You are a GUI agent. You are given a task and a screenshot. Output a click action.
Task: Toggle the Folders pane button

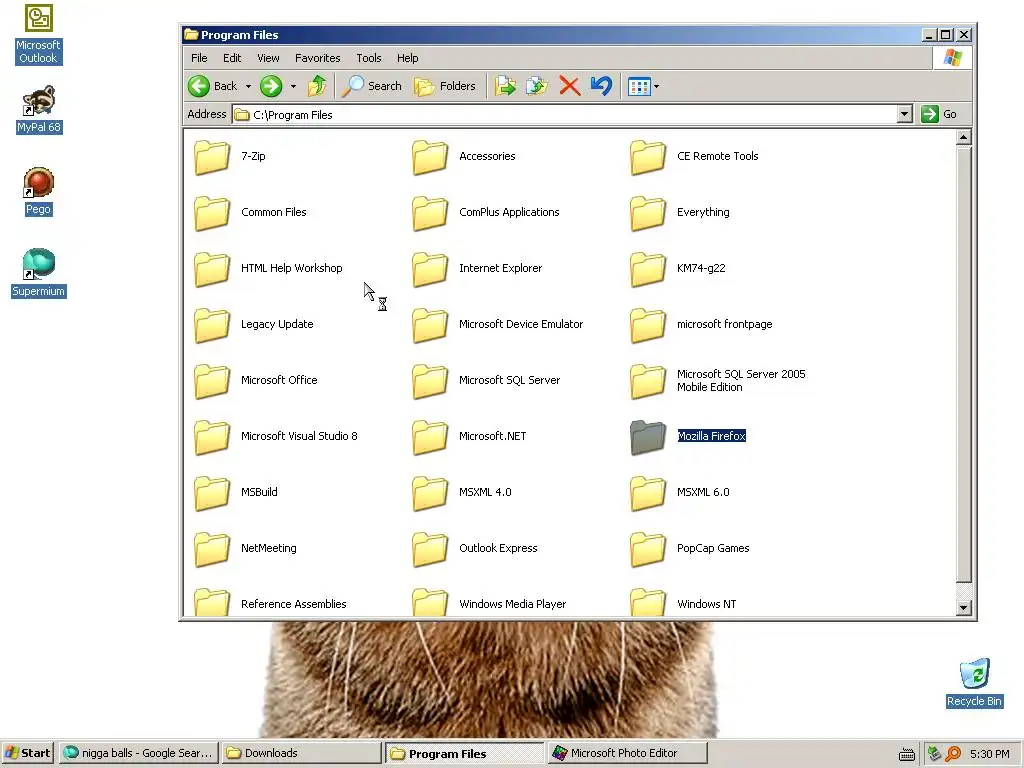coord(445,86)
